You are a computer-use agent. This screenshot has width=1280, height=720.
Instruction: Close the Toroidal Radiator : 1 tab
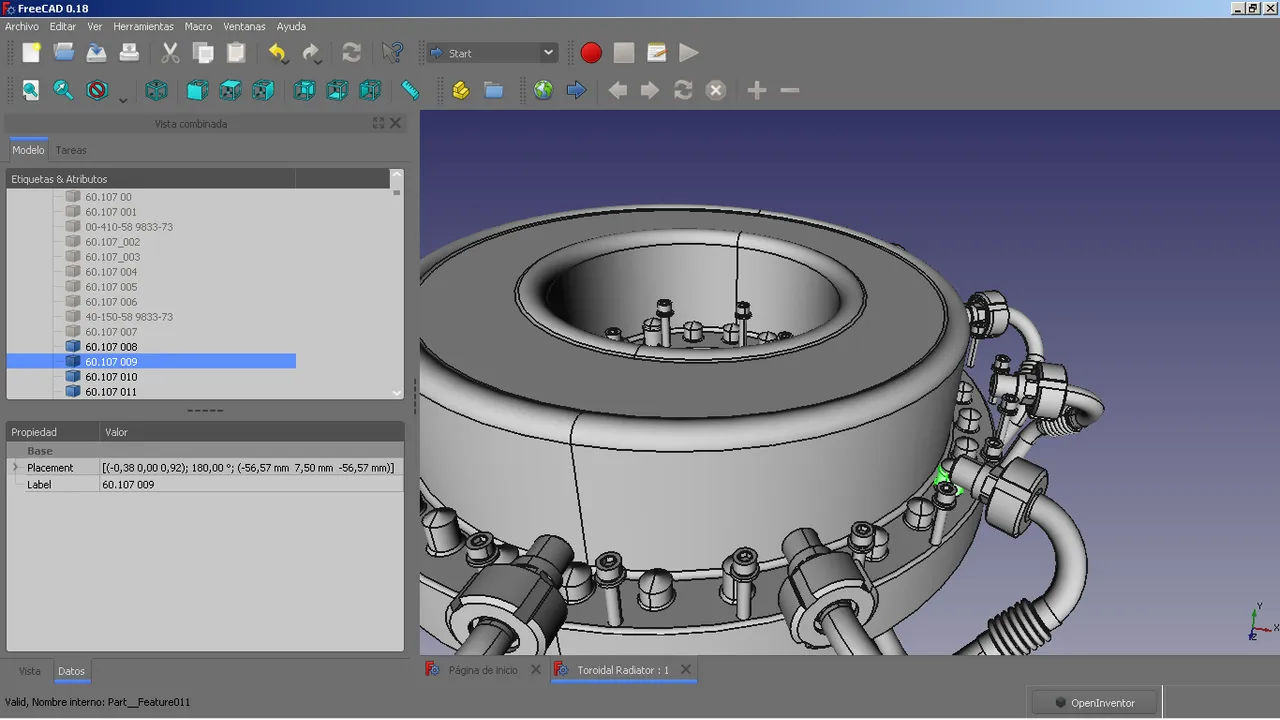684,670
